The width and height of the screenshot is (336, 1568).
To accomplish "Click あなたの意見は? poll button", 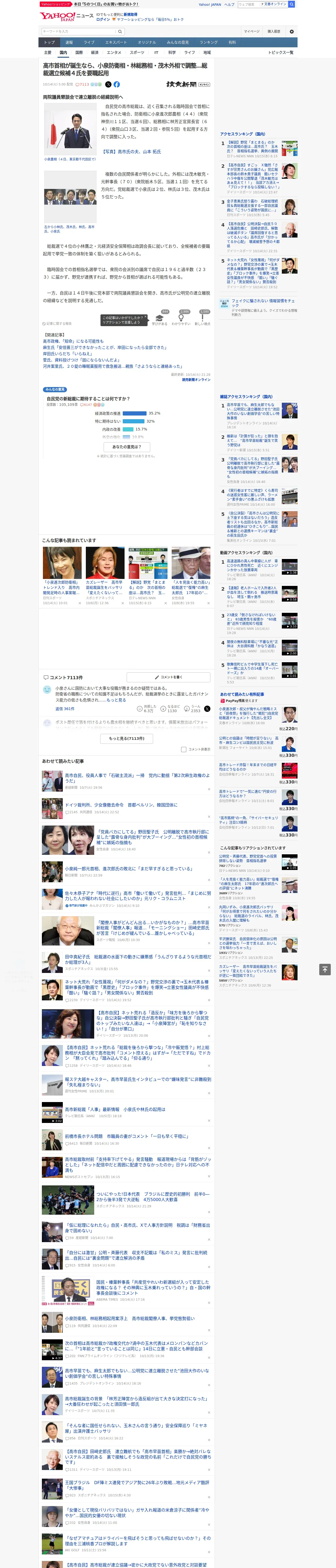I will [127, 447].
